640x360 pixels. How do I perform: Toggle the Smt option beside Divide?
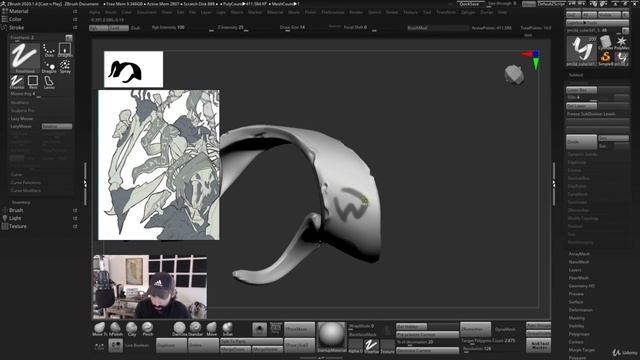pyautogui.click(x=613, y=138)
